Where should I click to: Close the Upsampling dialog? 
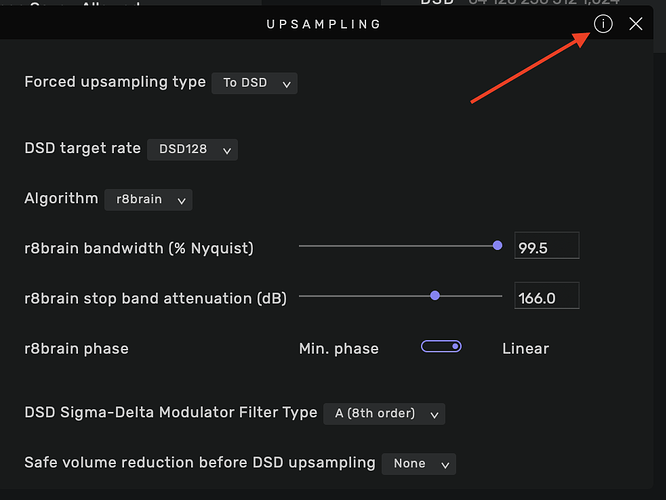636,24
